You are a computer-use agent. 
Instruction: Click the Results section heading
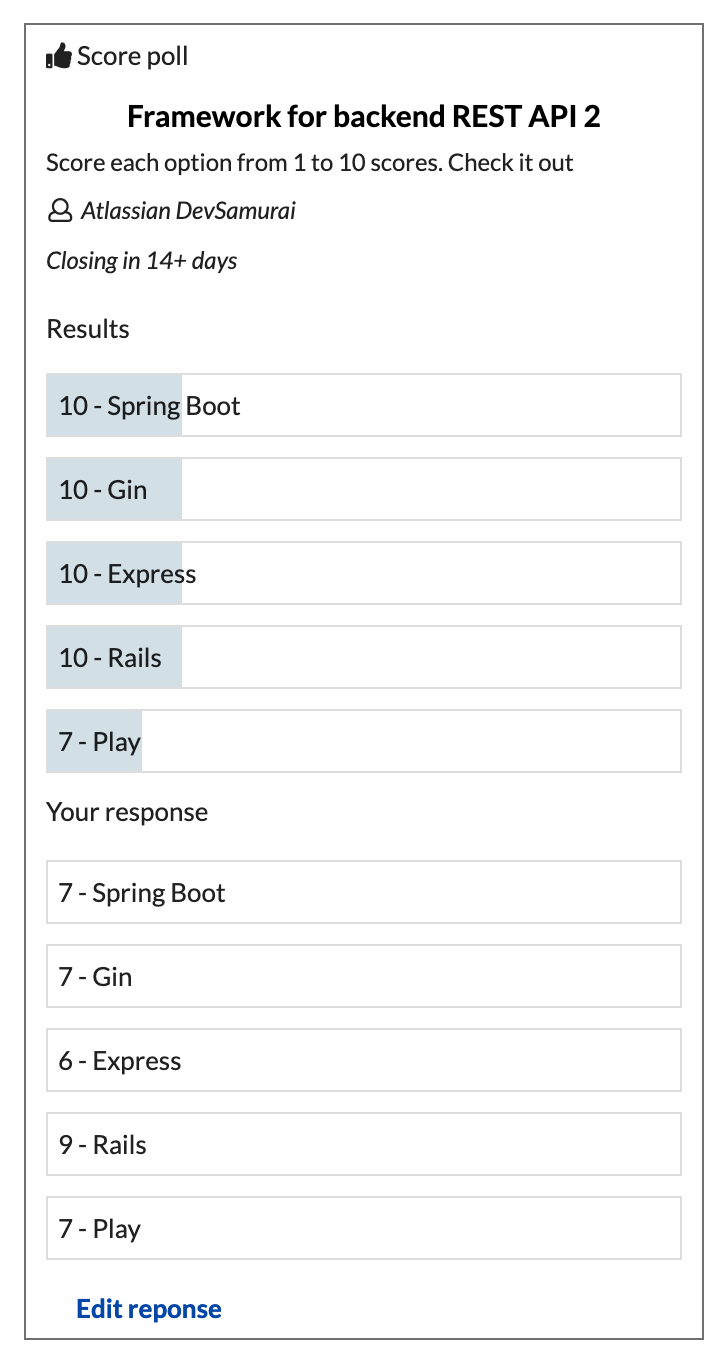pyautogui.click(x=88, y=329)
